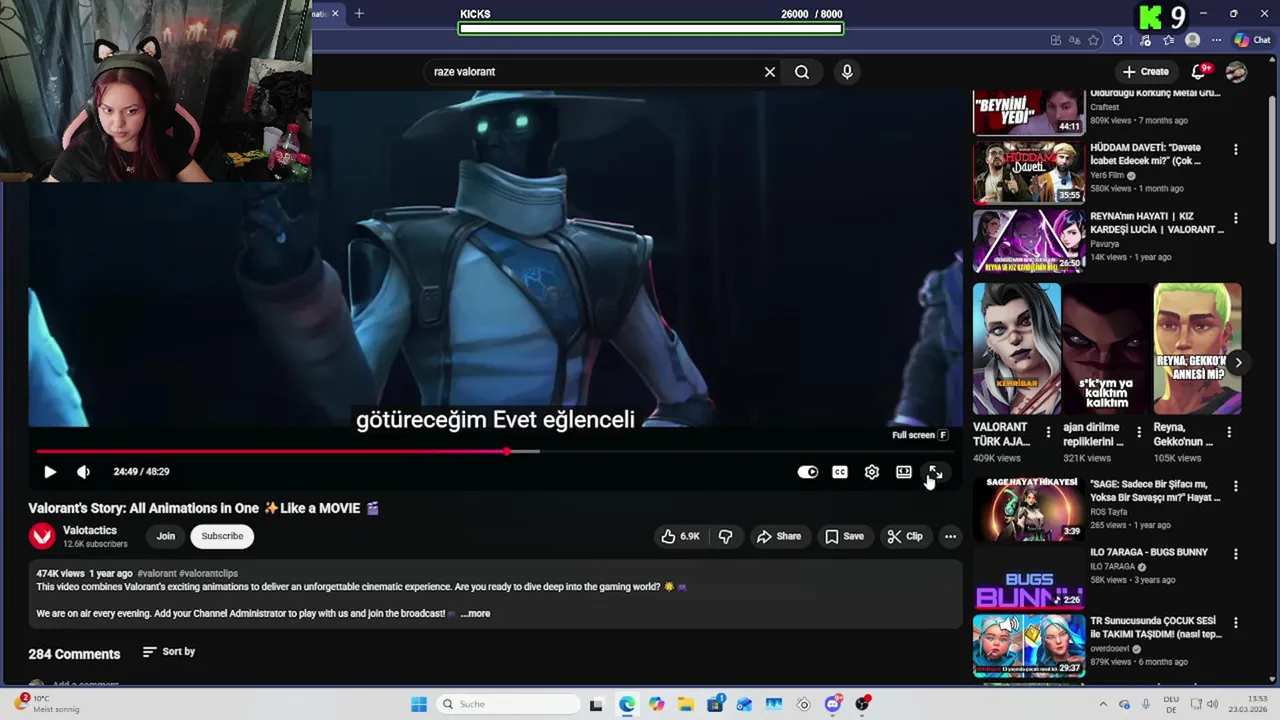The width and height of the screenshot is (1280, 720).
Task: Open more actions menu beside Clip
Action: click(x=951, y=536)
